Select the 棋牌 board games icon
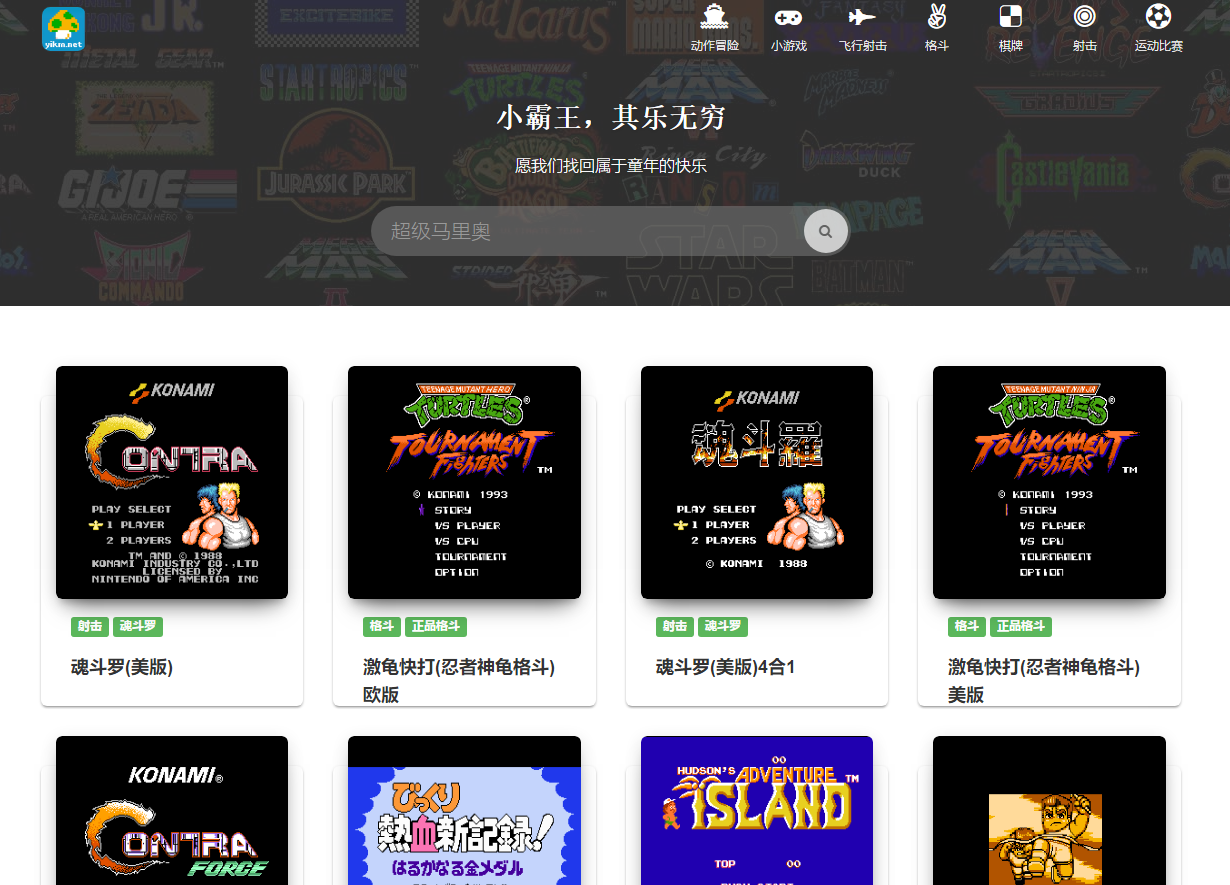 (x=1010, y=16)
